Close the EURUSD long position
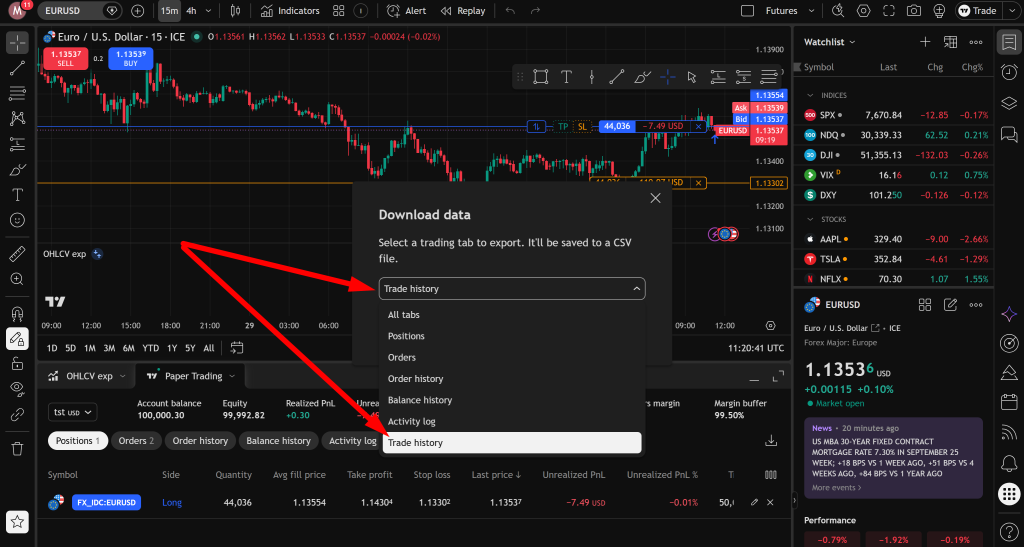Screen dimensions: 1024x547 pos(770,502)
